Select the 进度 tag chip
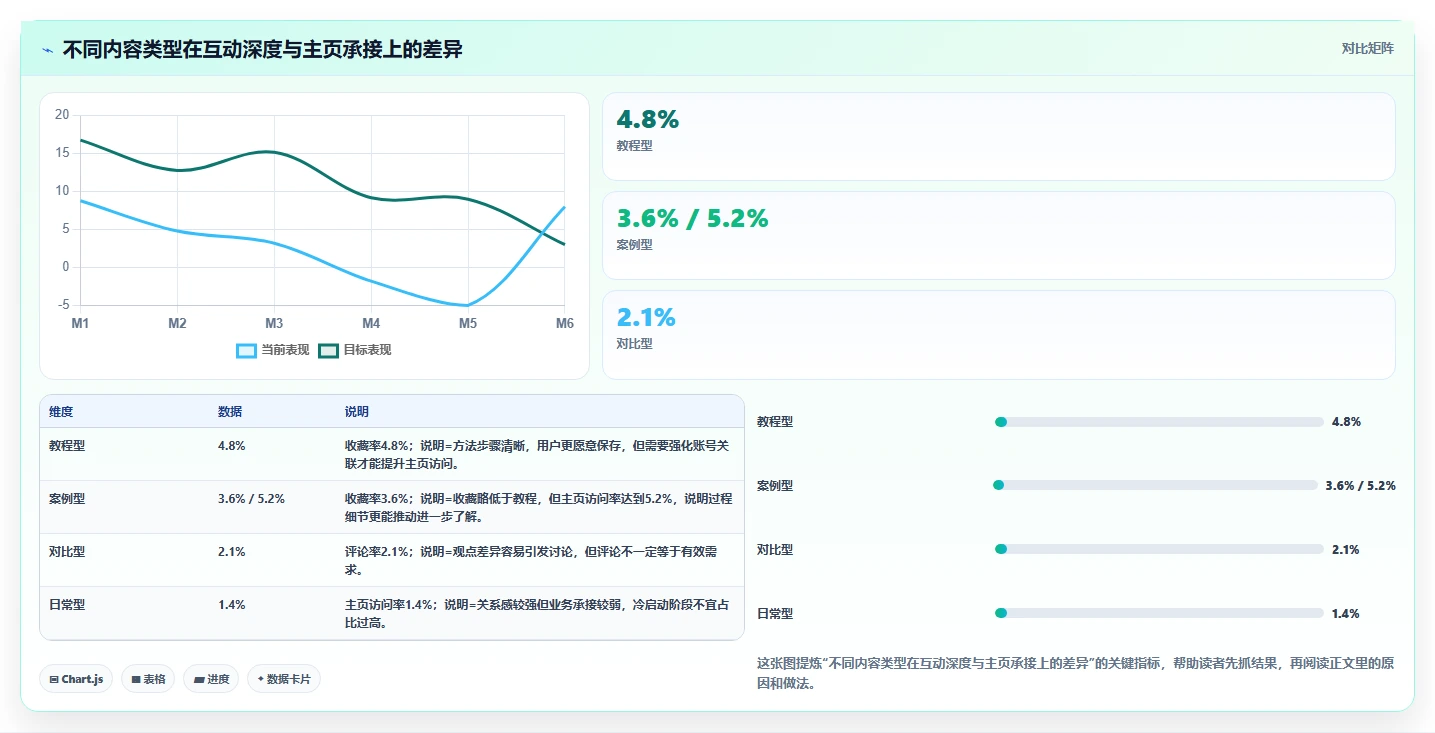Screen dimensions: 1435x733 click(211, 679)
